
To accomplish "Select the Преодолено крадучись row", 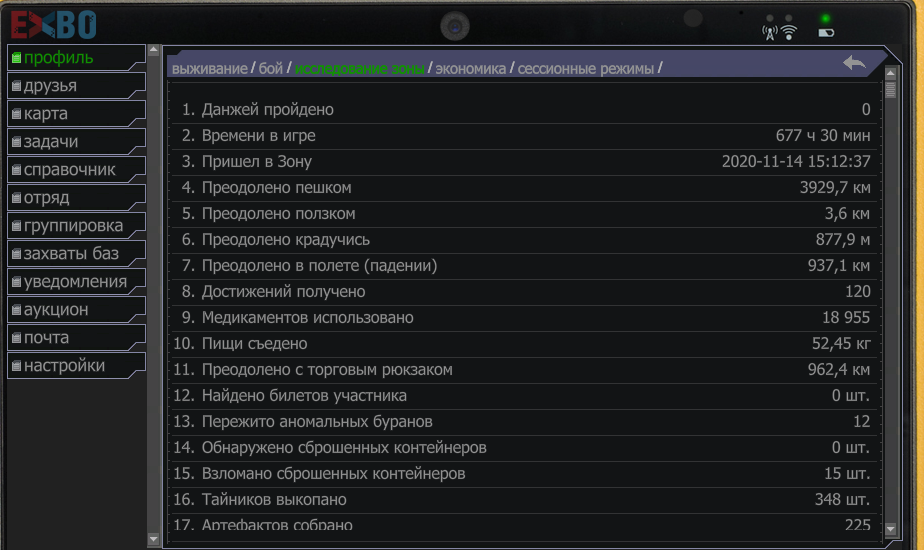I will [524, 239].
